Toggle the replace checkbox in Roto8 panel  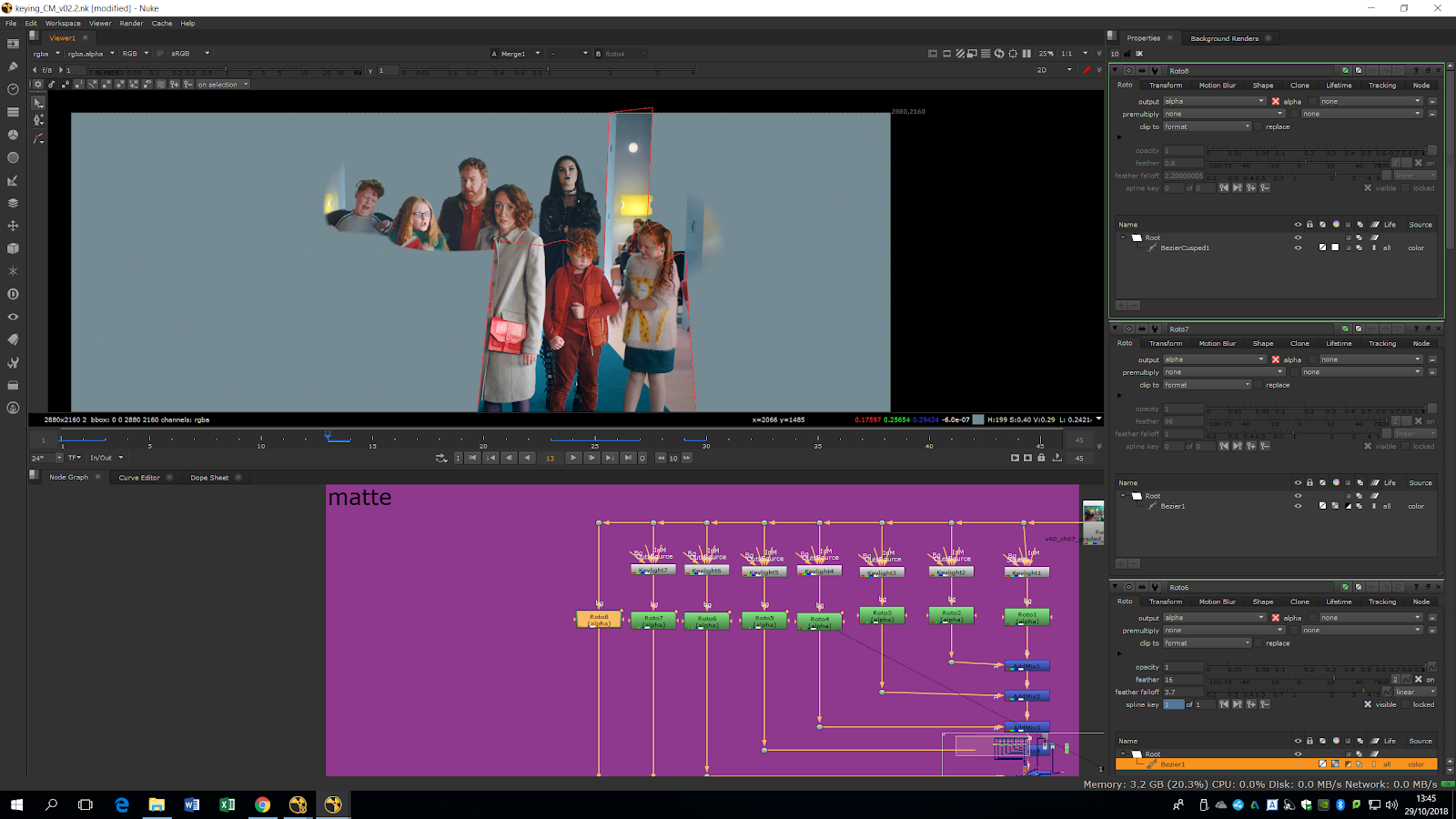click(x=1259, y=126)
